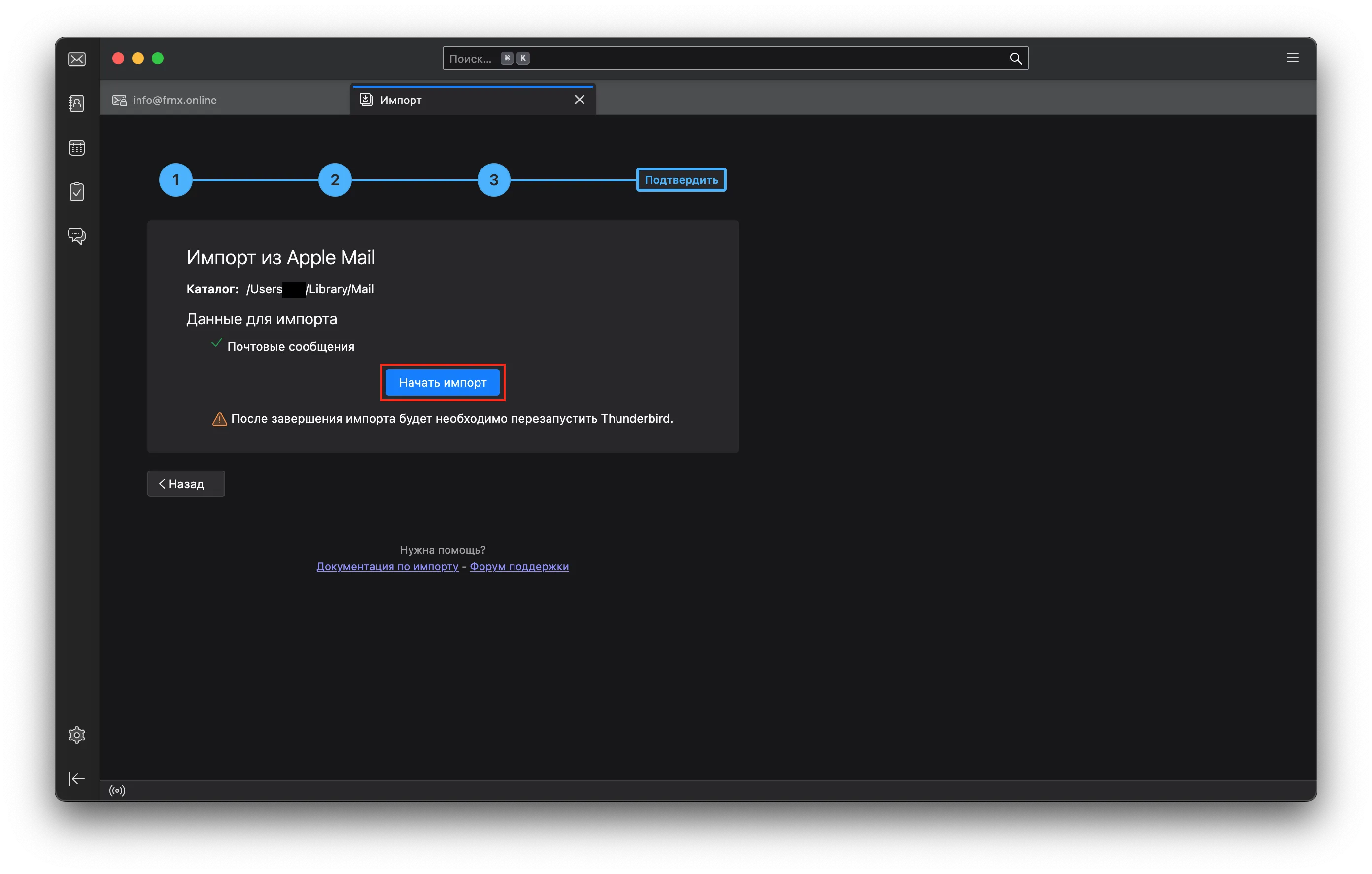The width and height of the screenshot is (1372, 874).
Task: Open the Tasks sidebar icon
Action: point(77,192)
